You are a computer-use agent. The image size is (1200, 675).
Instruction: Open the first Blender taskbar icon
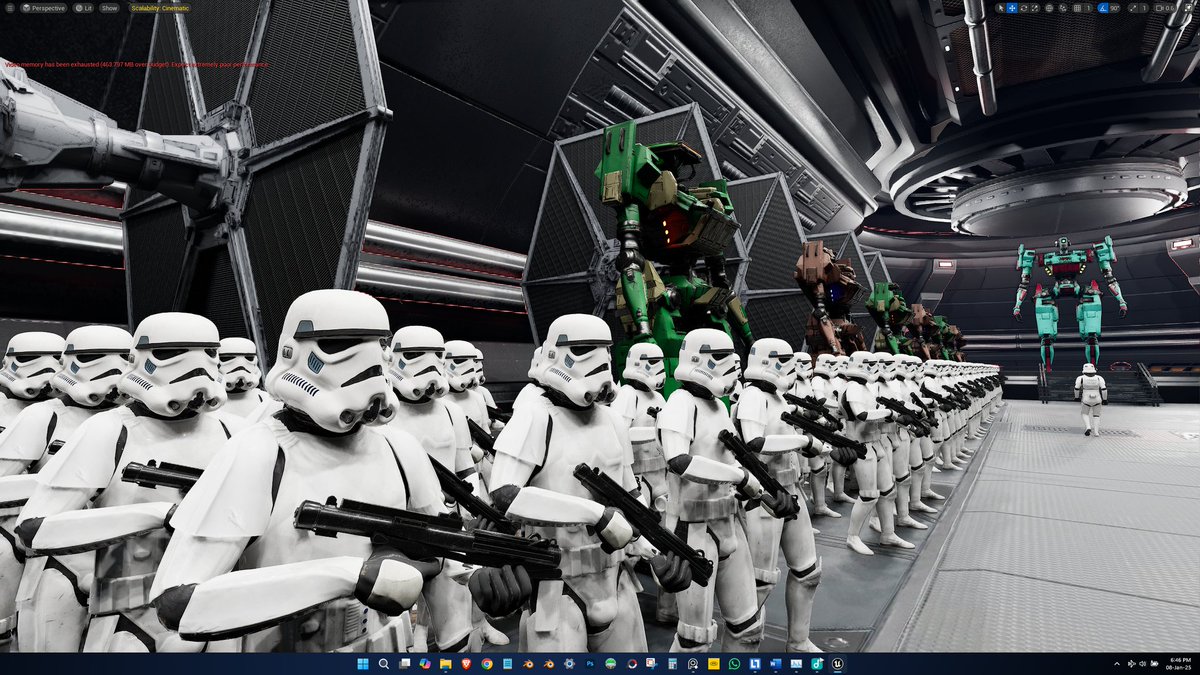528,664
